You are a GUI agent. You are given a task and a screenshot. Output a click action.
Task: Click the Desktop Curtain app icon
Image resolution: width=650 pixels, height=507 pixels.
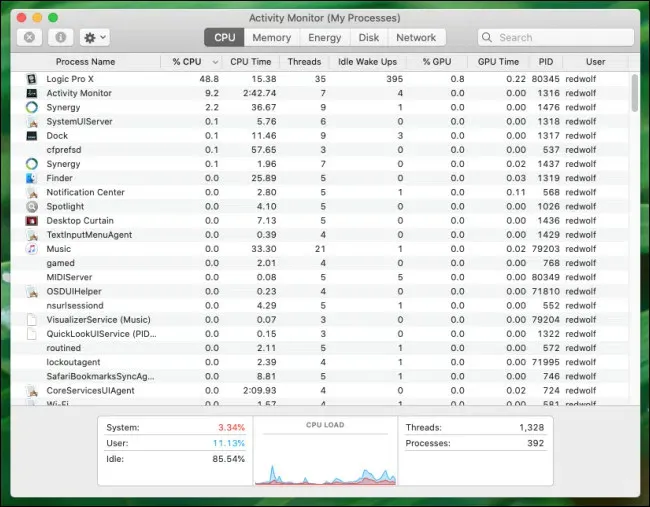tap(32, 221)
